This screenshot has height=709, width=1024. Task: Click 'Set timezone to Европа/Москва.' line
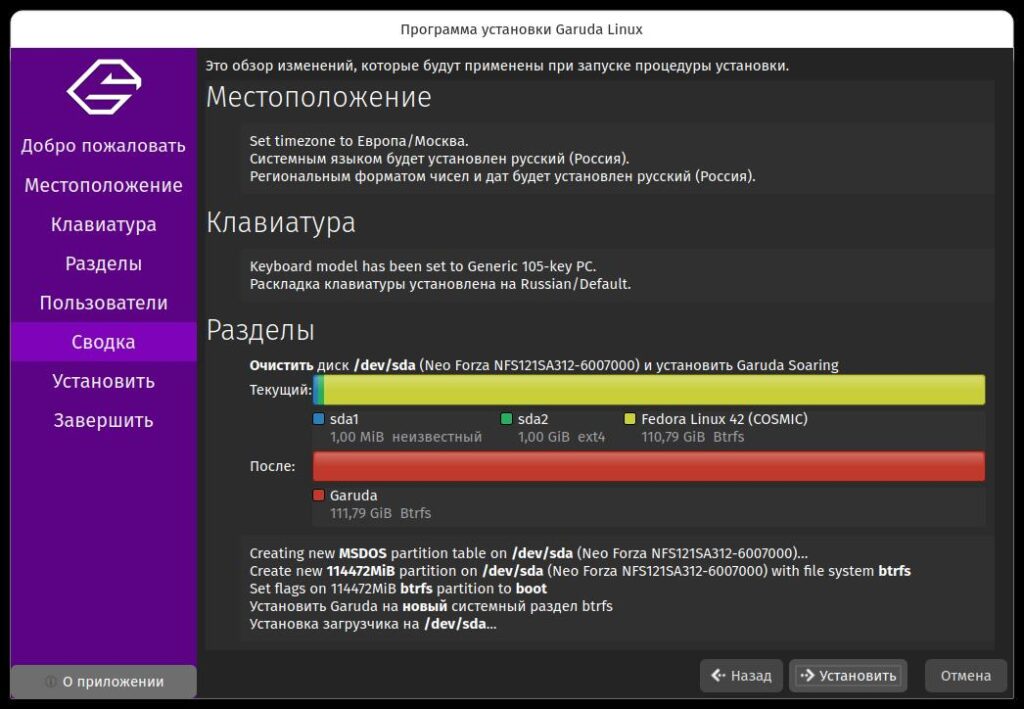pyautogui.click(x=359, y=141)
